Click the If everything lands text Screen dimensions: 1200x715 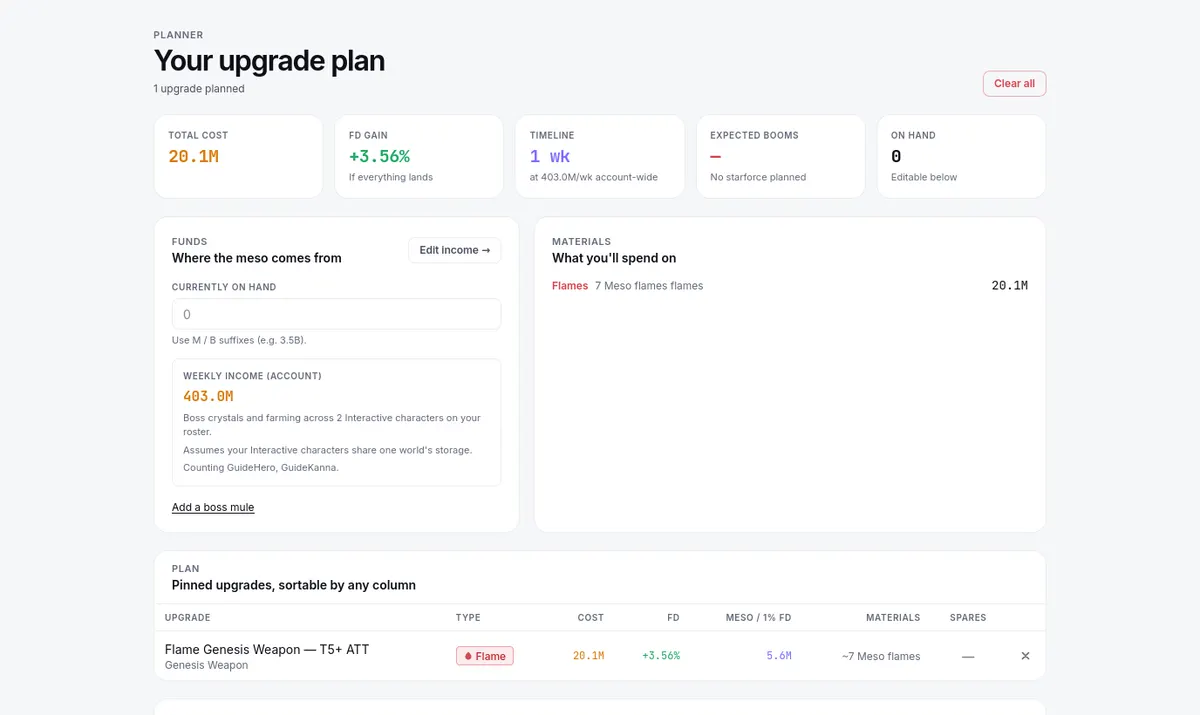(x=391, y=177)
